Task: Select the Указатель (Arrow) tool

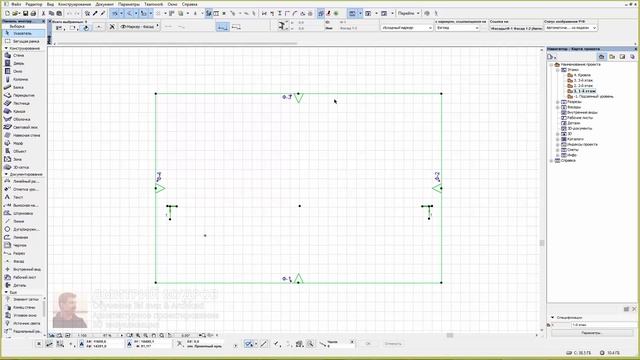Action: (24, 33)
